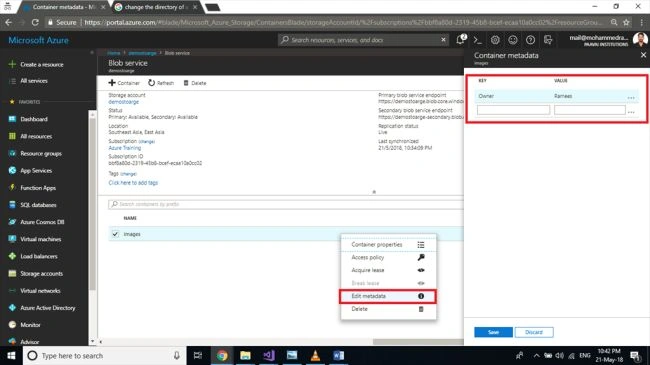Screen dimensions: 650x365
Task: Open the demostoarge storage account link
Action: (124, 102)
